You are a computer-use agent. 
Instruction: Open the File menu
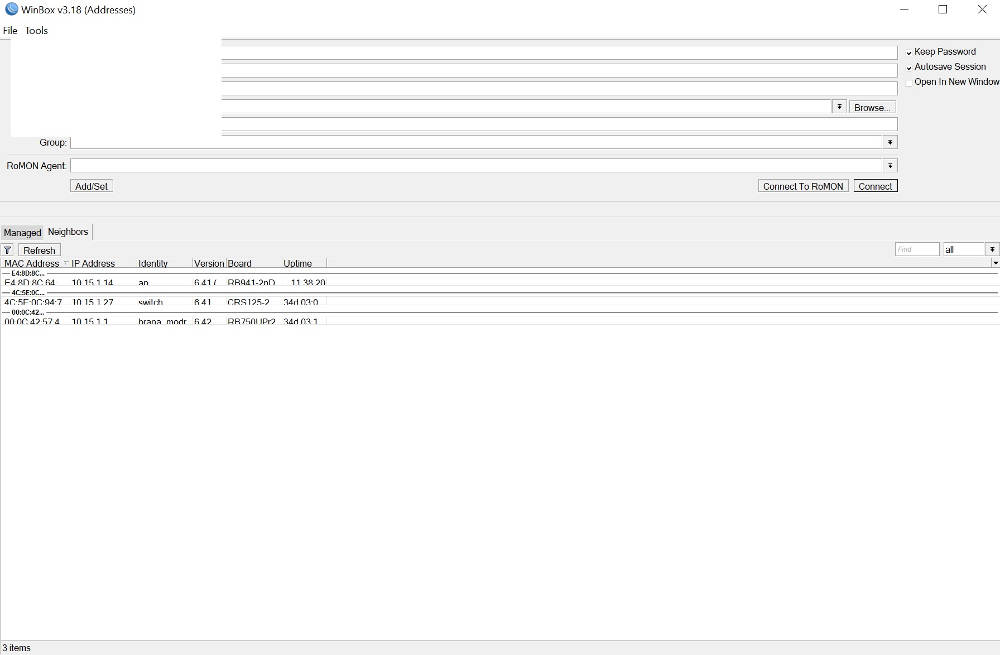pyautogui.click(x=10, y=31)
